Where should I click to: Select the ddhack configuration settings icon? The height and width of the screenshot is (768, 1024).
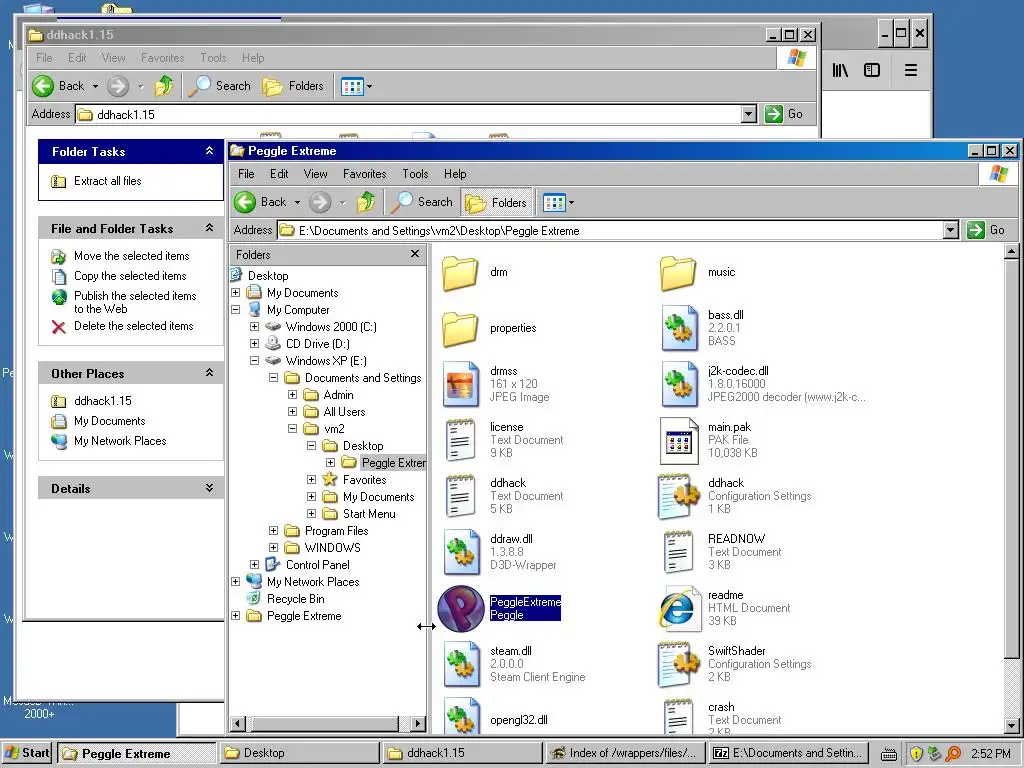pyautogui.click(x=679, y=496)
